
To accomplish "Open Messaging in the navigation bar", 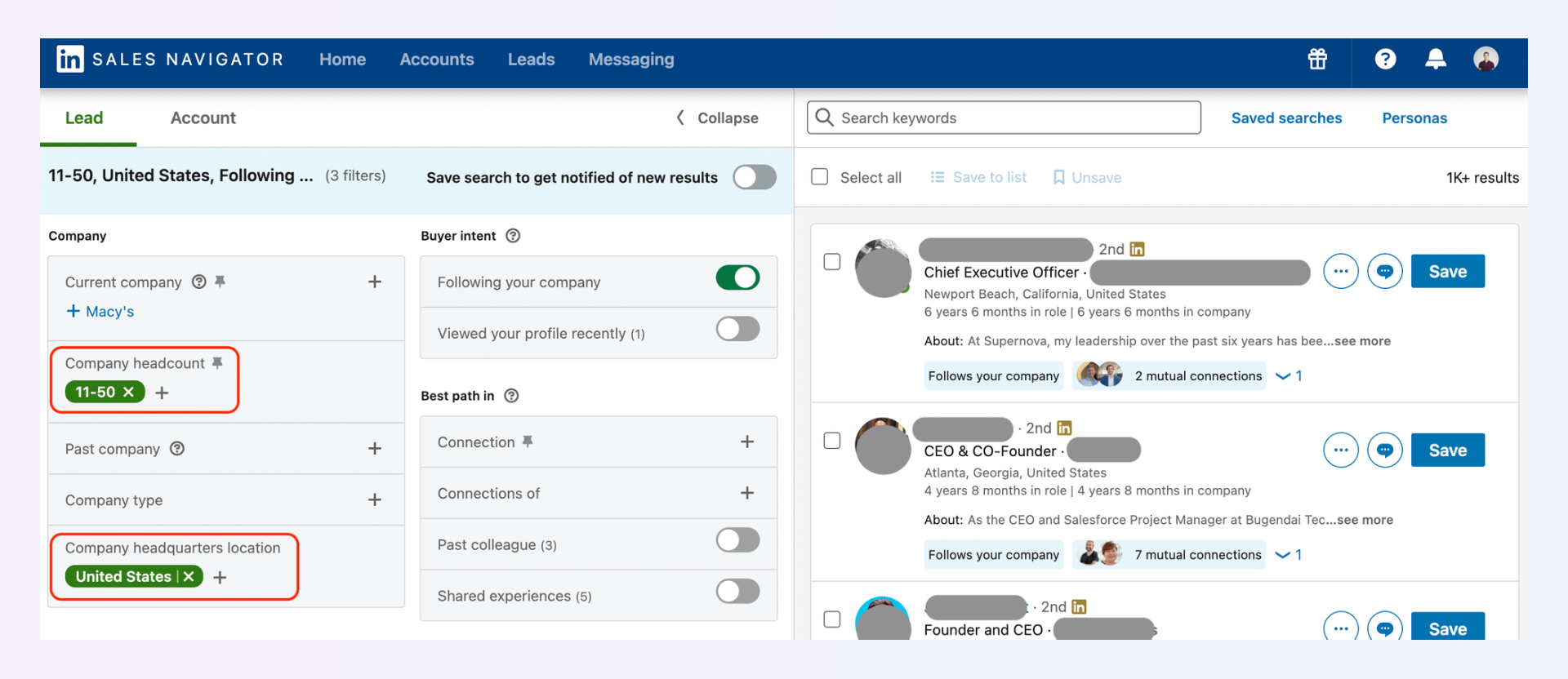I will pos(631,60).
